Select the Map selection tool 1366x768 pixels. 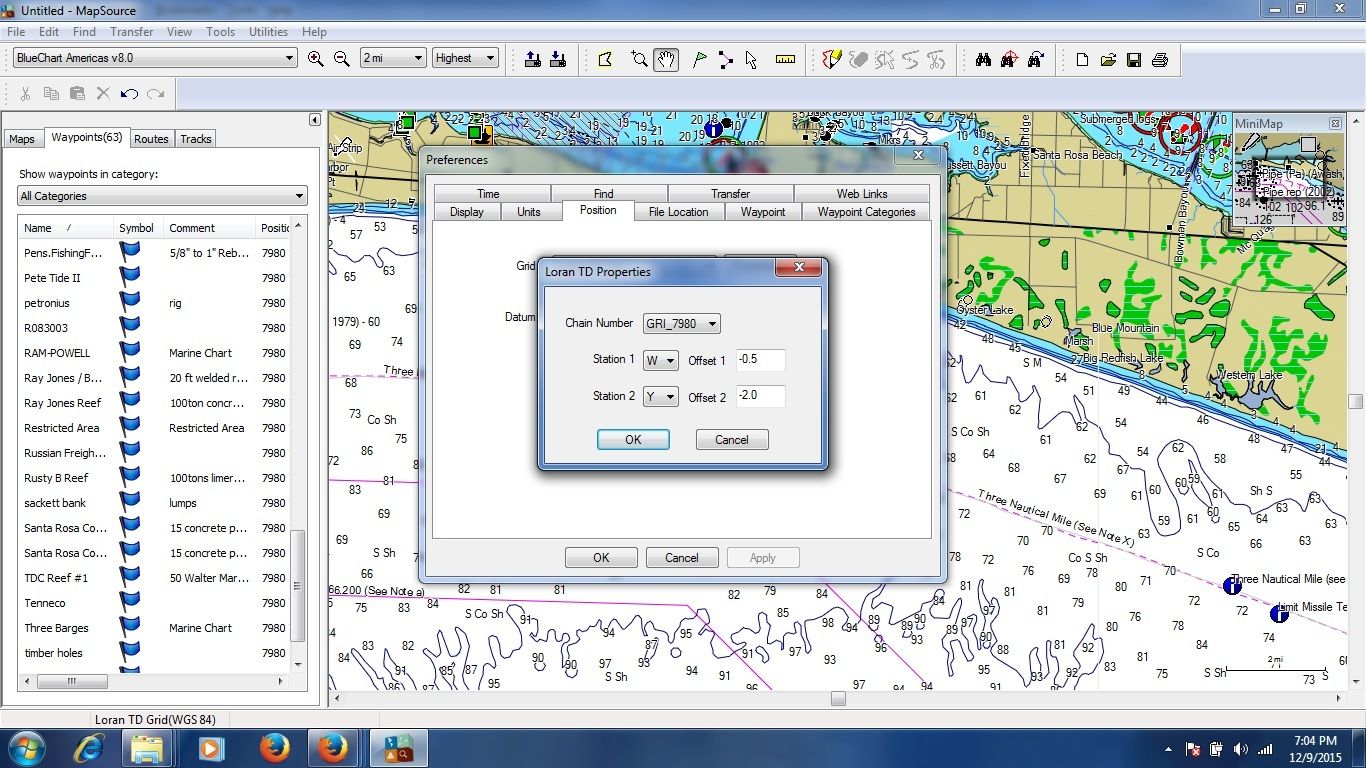604,59
